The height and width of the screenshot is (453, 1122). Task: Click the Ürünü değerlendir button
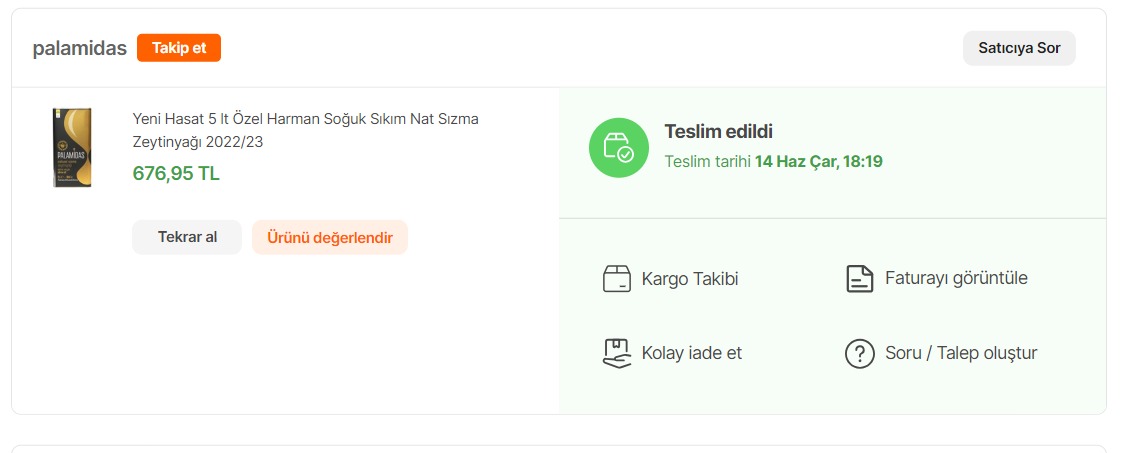330,237
